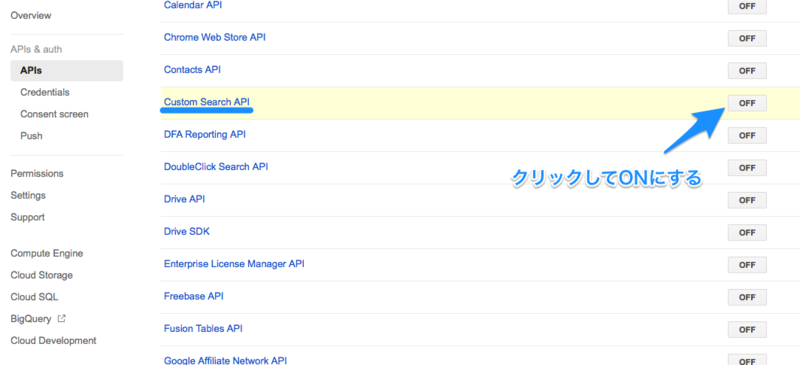Enable the Freebase API switch

click(747, 297)
